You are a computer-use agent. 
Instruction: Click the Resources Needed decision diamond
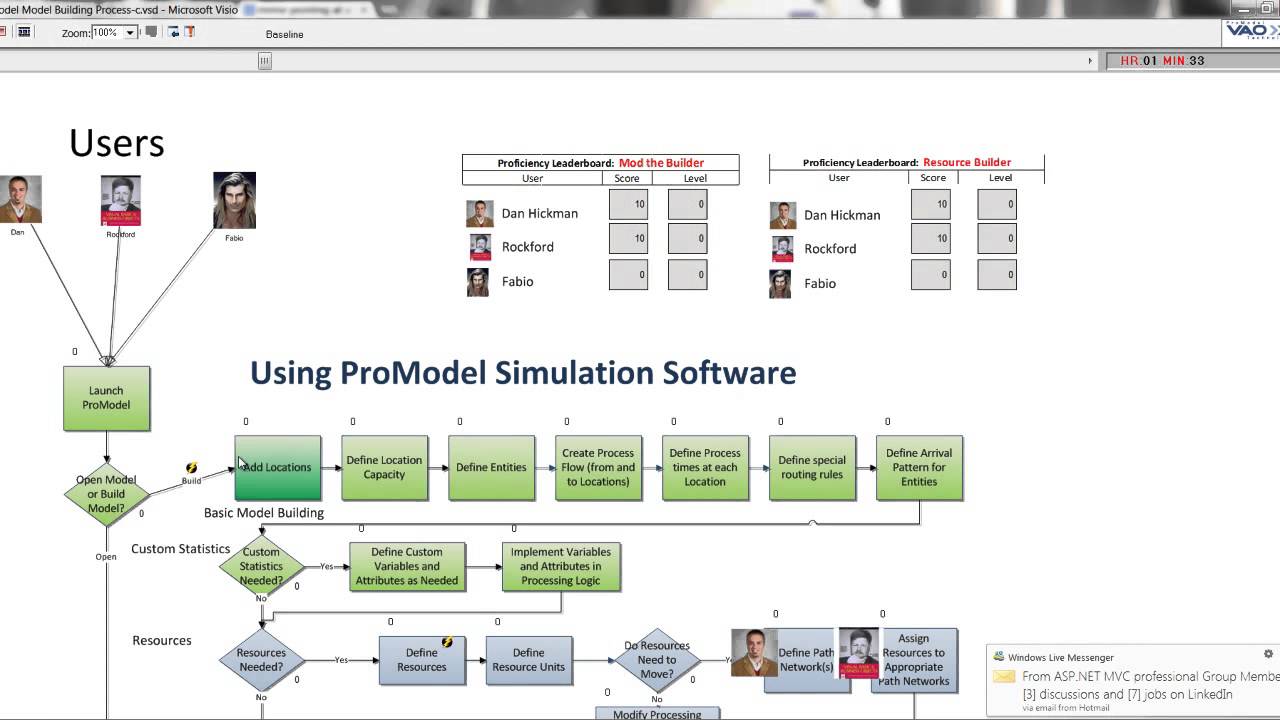pyautogui.click(x=261, y=660)
